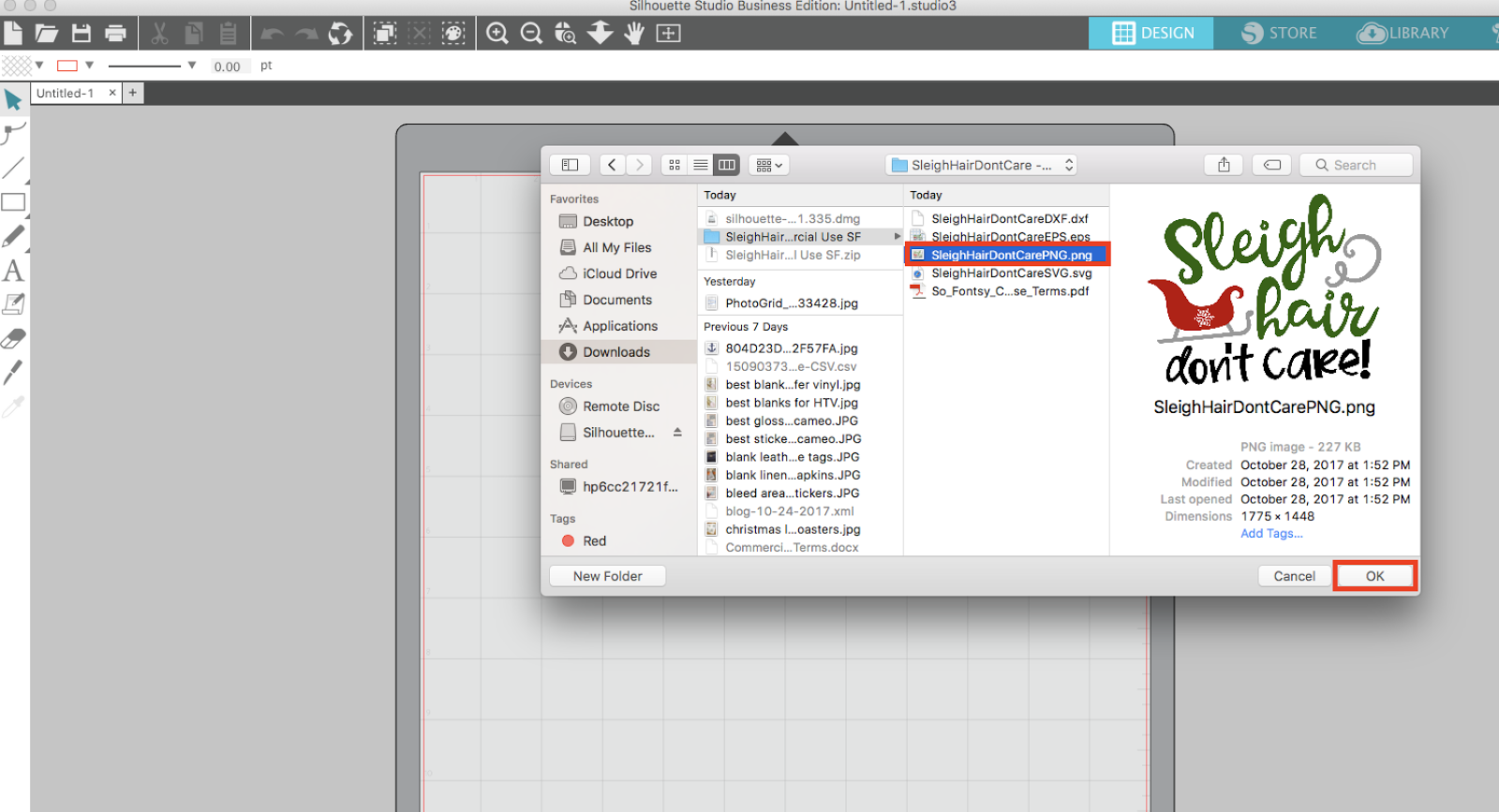The height and width of the screenshot is (812, 1499).
Task: Click the OK button
Action: (1374, 576)
